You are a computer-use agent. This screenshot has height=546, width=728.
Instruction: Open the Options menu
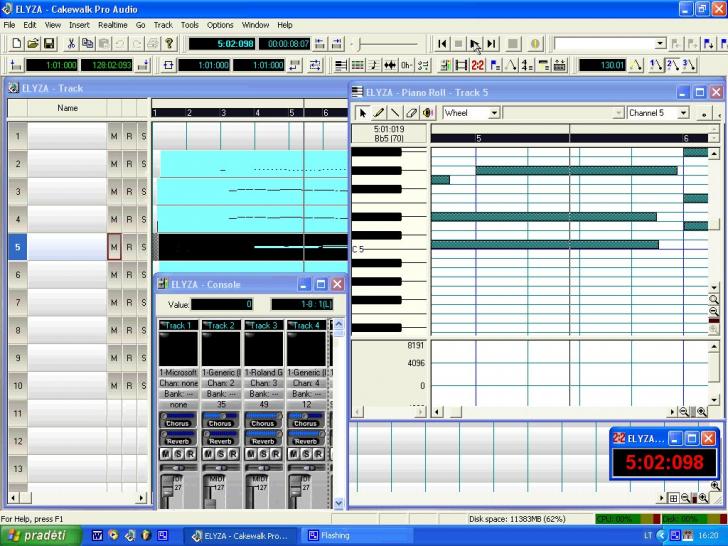pos(220,25)
